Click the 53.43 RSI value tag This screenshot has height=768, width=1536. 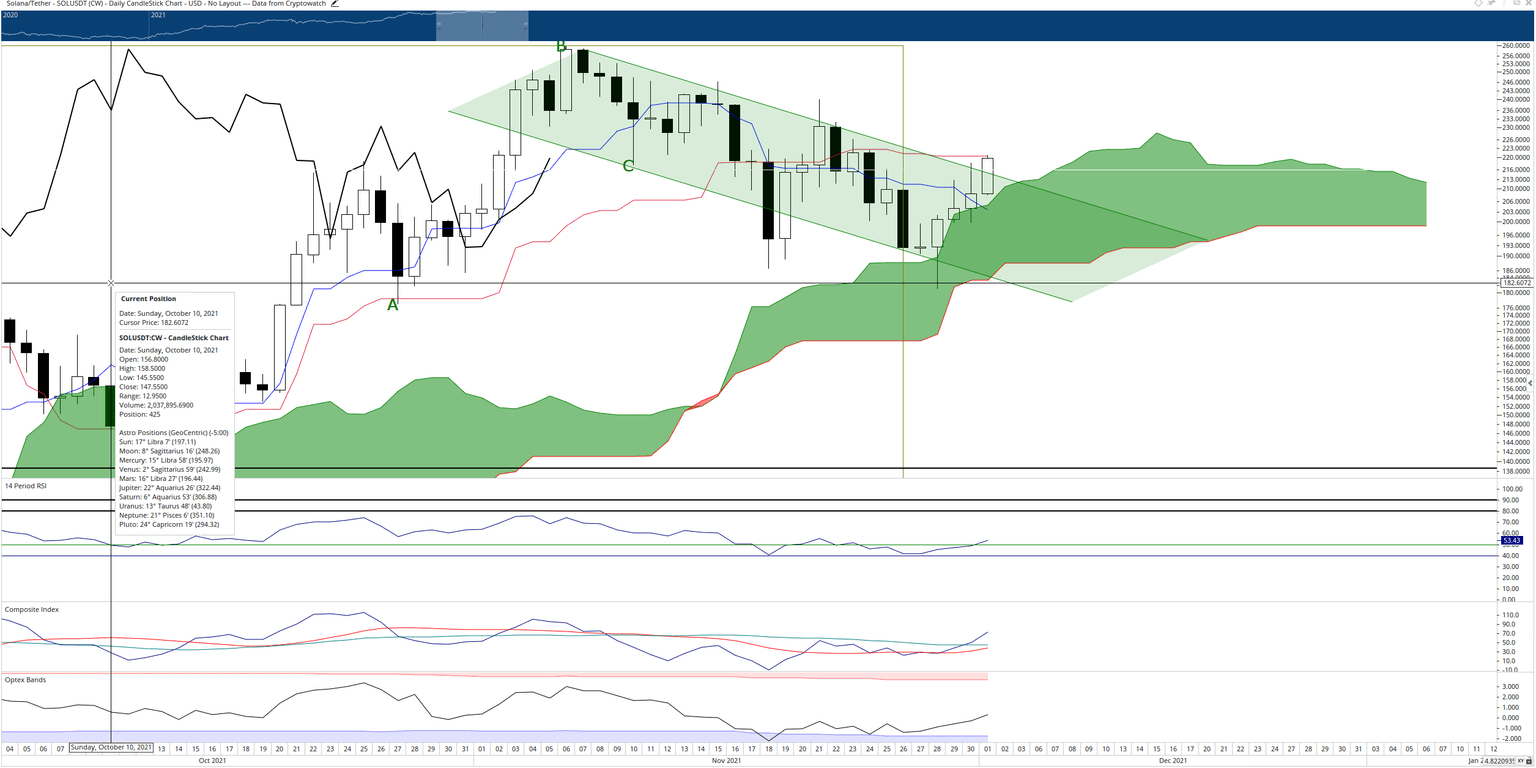coord(1512,540)
